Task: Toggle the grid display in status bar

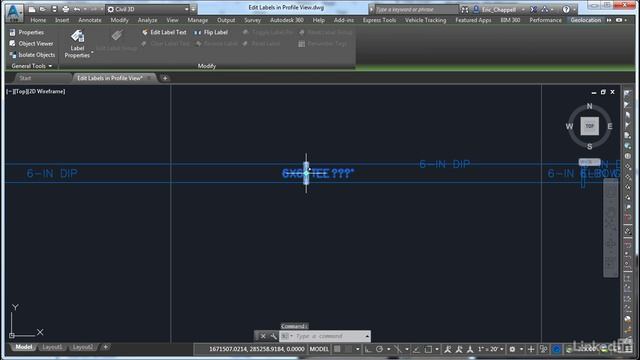Action: (x=337, y=349)
